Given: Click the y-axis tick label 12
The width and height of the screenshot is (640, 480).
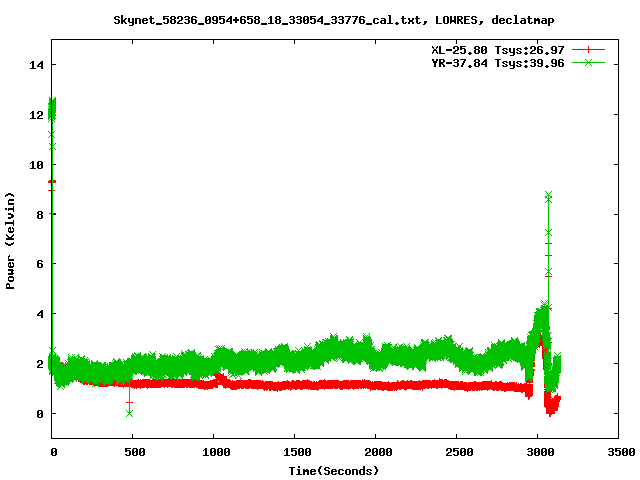Looking at the screenshot, I should 36,115.
